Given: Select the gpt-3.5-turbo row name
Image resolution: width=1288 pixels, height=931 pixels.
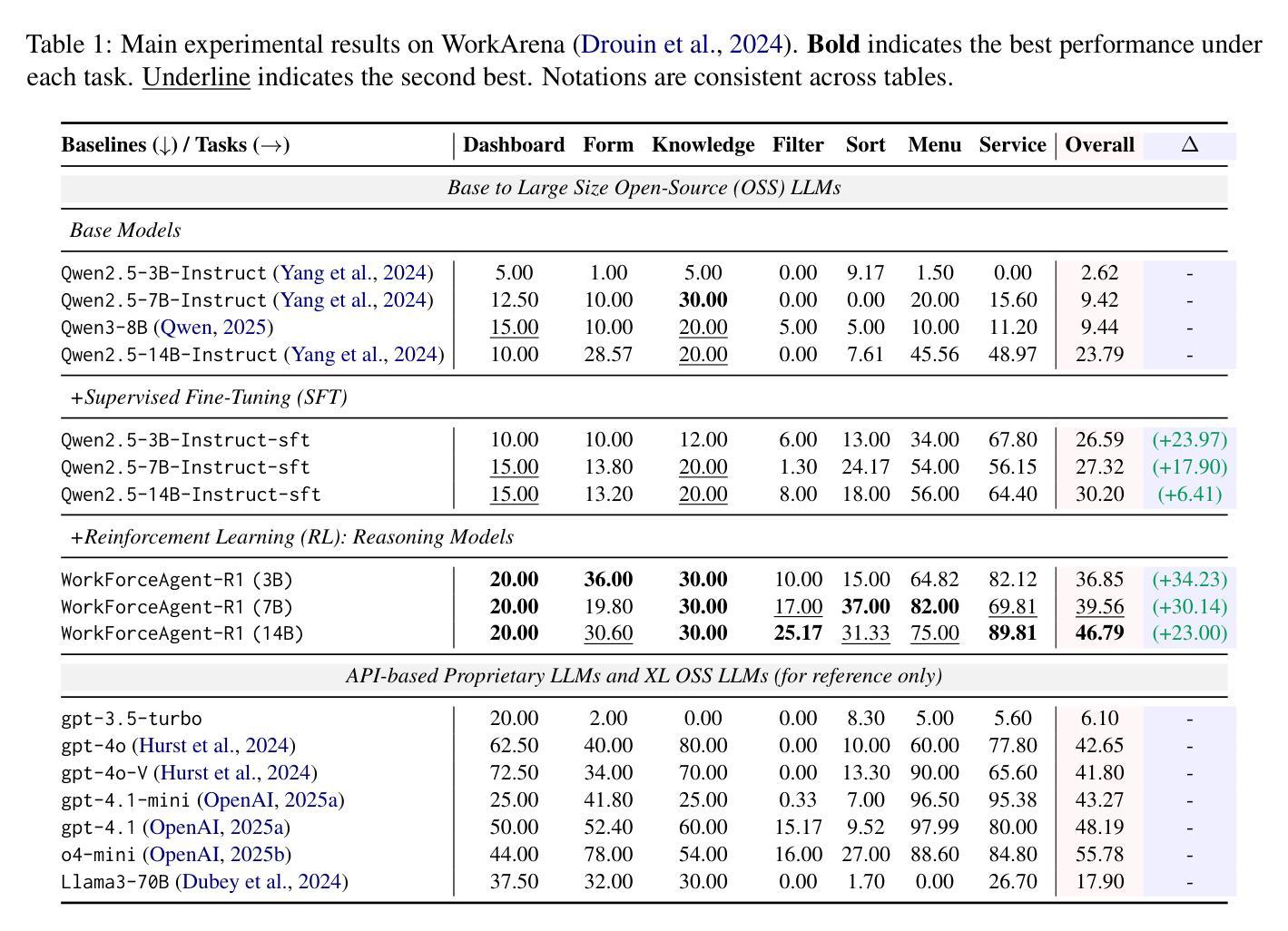Looking at the screenshot, I should (x=132, y=719).
